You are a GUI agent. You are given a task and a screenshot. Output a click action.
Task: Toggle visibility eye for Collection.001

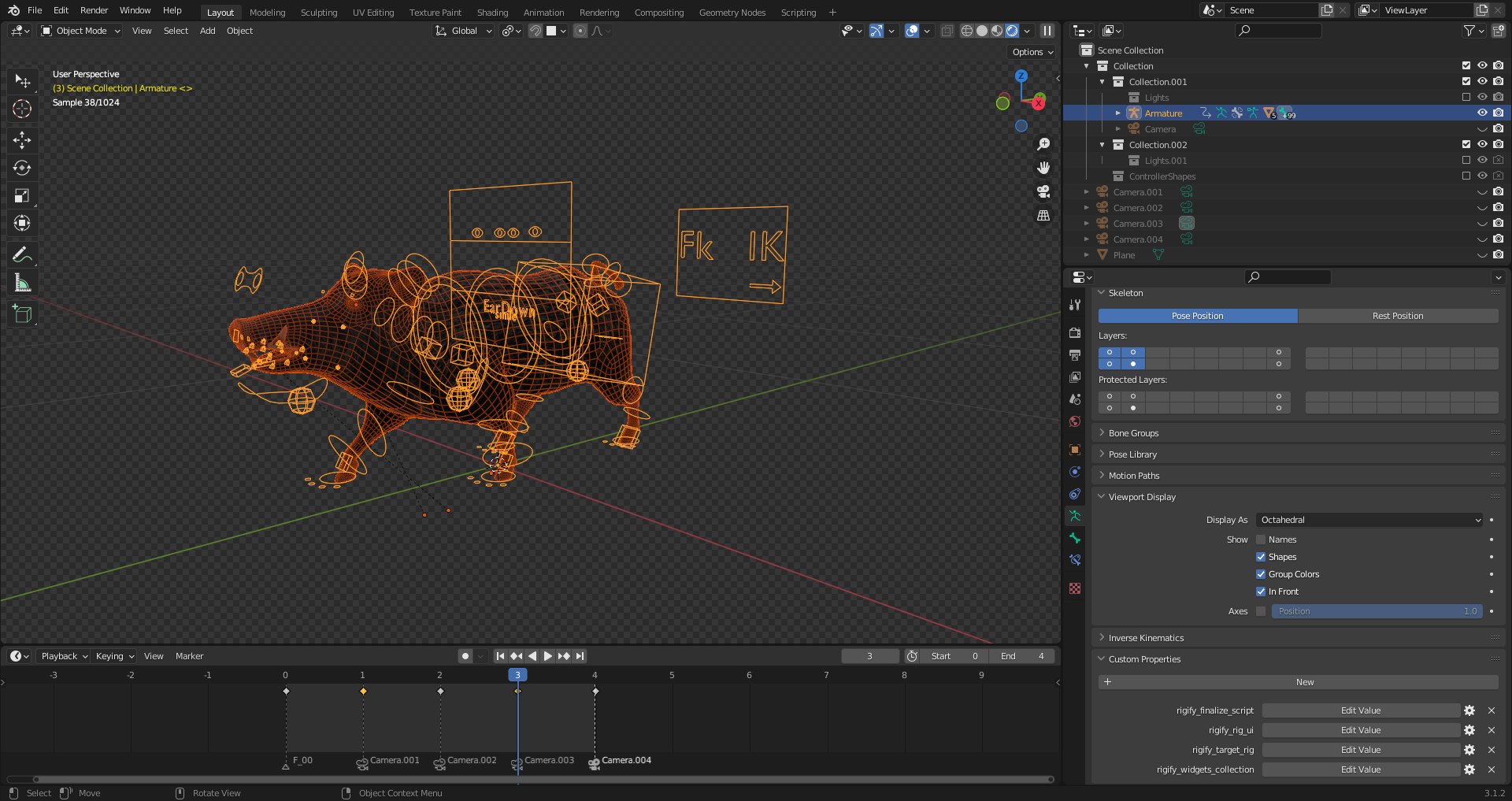pyautogui.click(x=1482, y=82)
